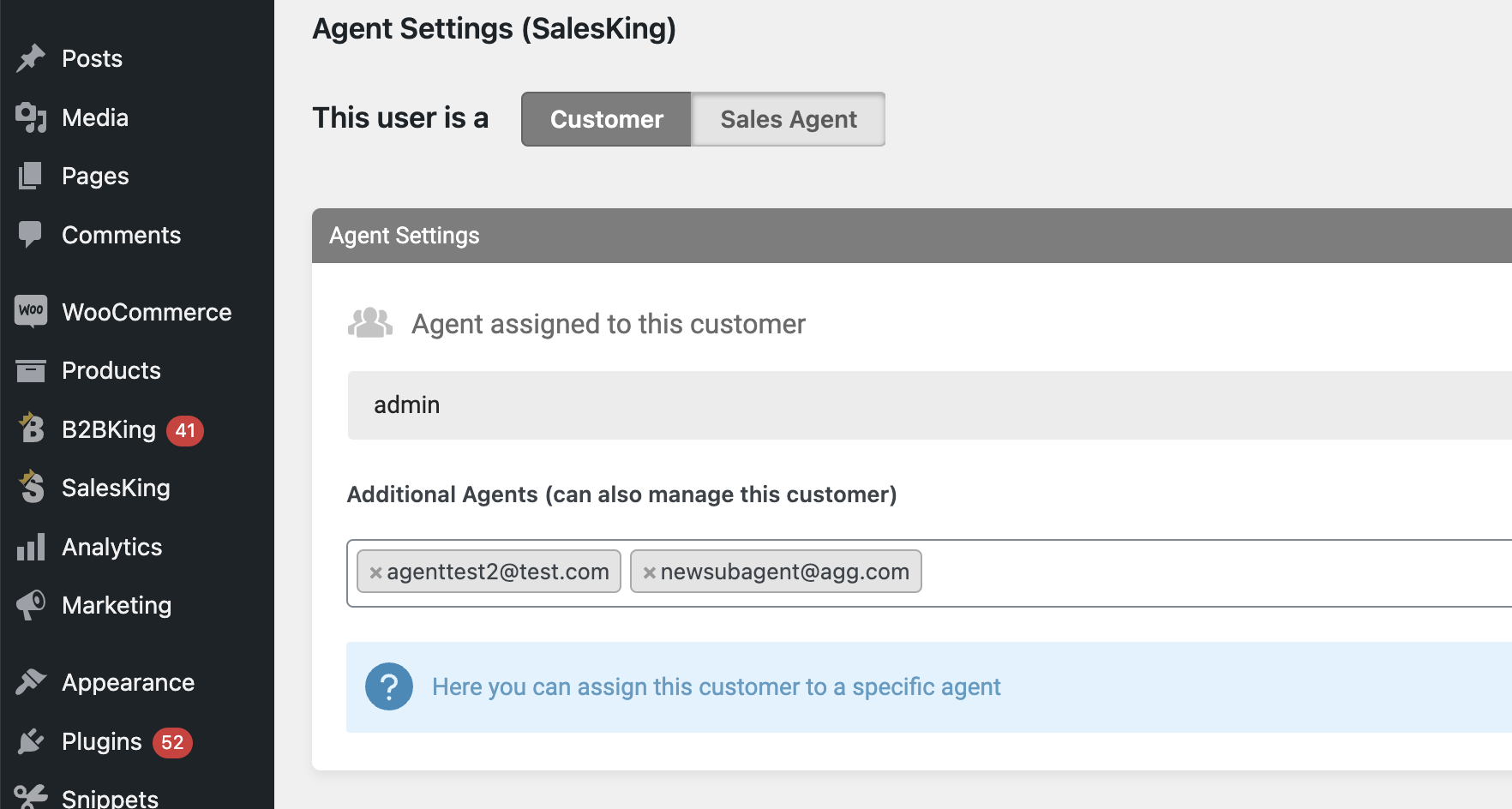Screen dimensions: 1512x809
Task: Click the Appearance paintbrush icon
Action: [x=31, y=682]
